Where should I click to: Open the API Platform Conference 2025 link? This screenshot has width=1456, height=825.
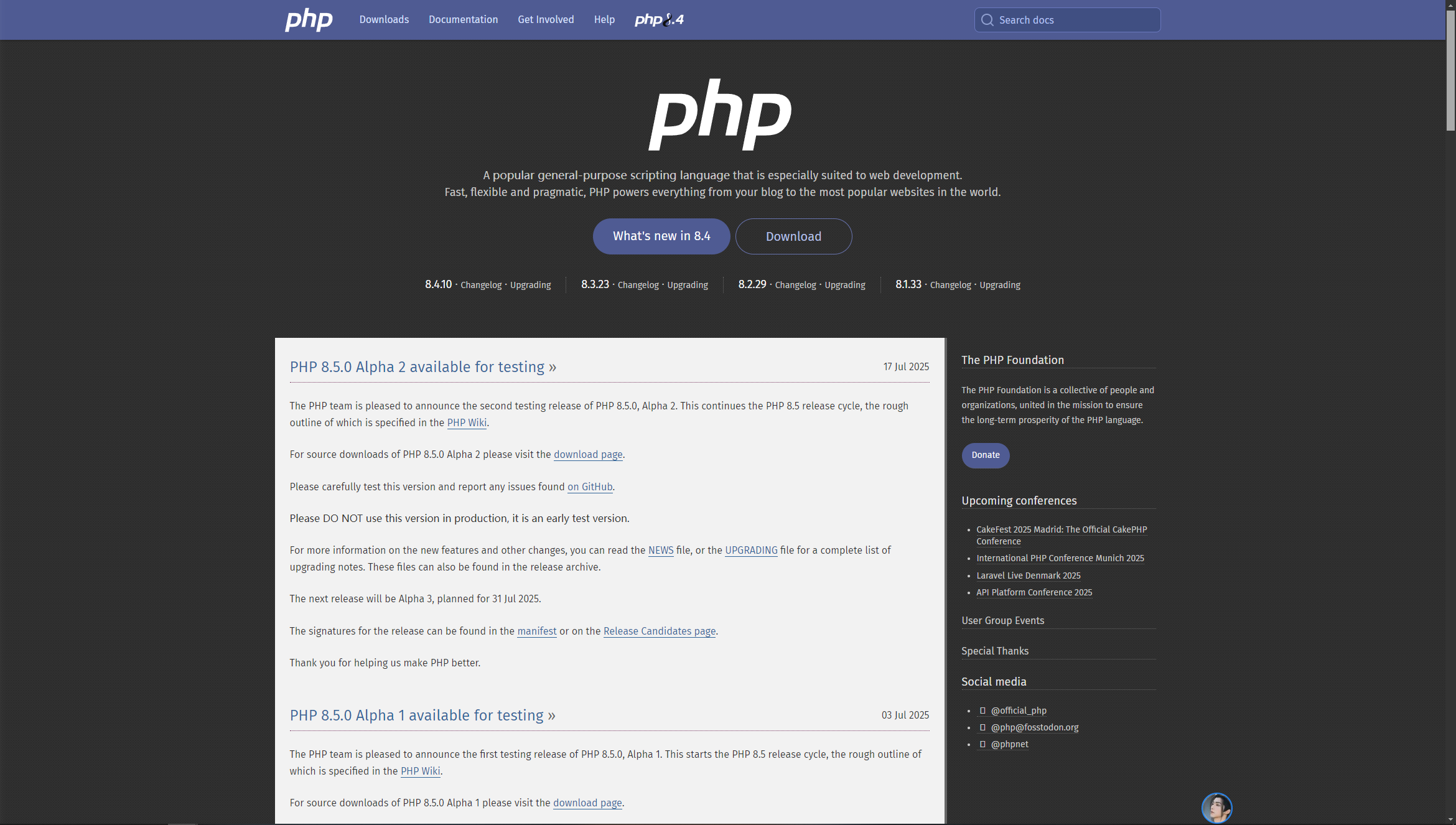pos(1034,592)
